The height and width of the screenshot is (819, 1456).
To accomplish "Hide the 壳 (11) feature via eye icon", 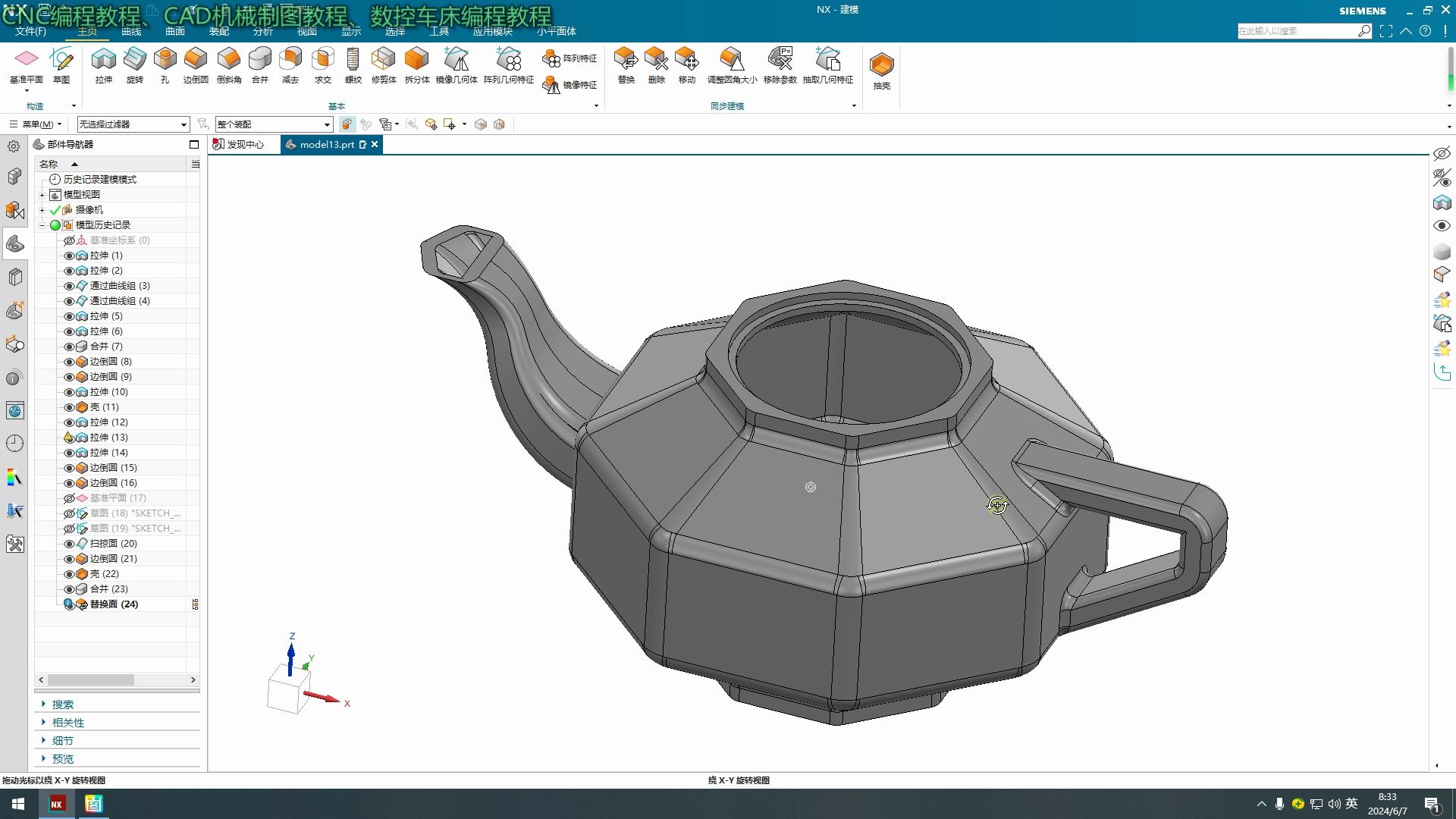I will (69, 407).
